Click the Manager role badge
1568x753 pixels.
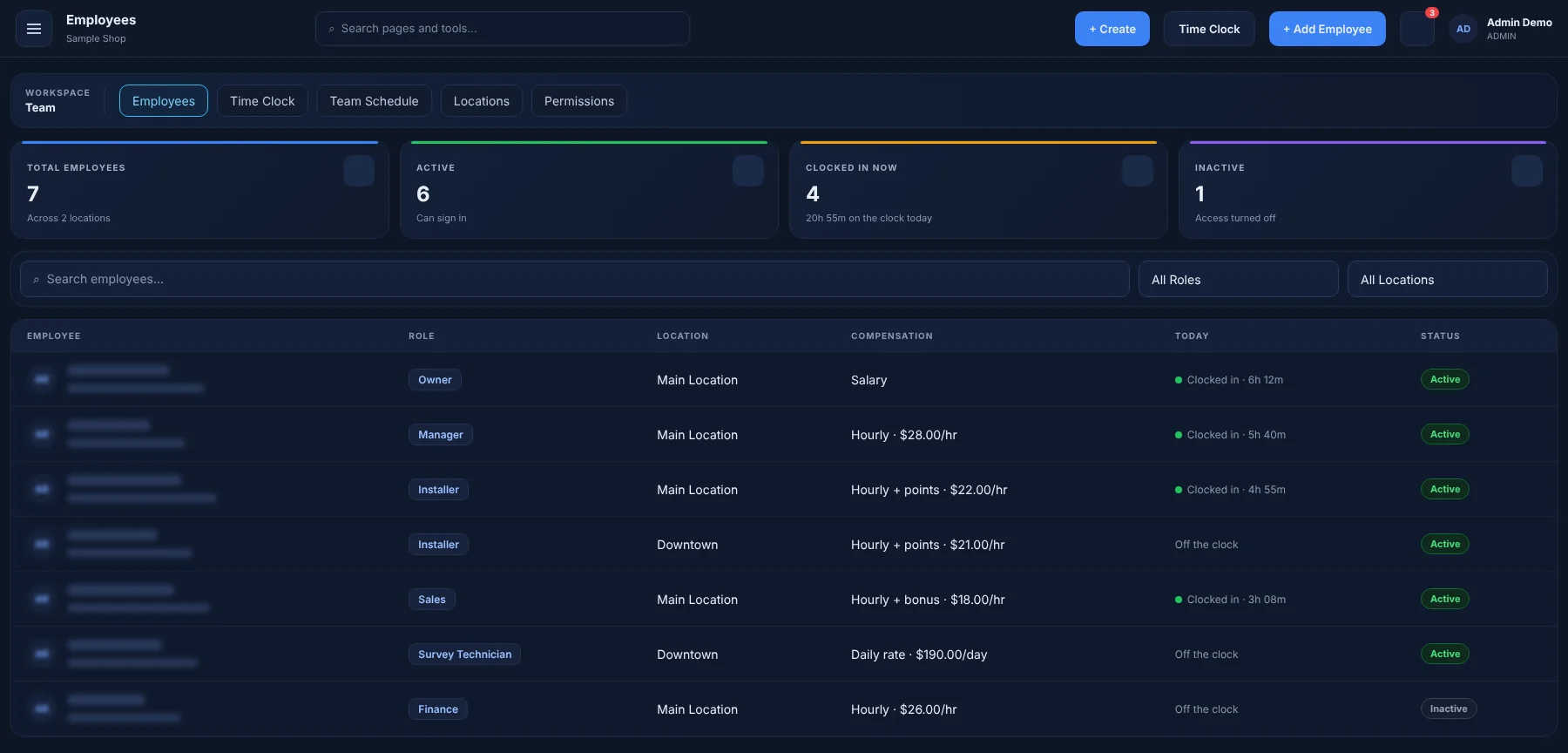click(x=441, y=434)
